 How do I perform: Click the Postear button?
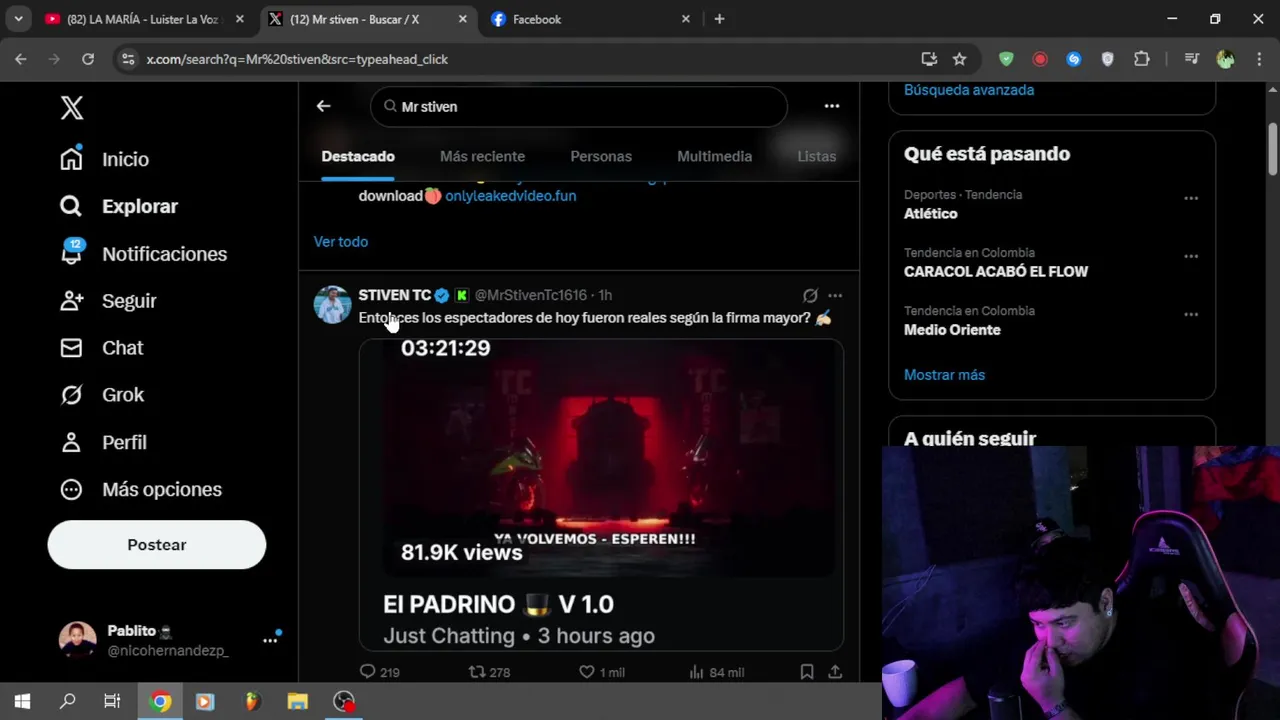157,544
